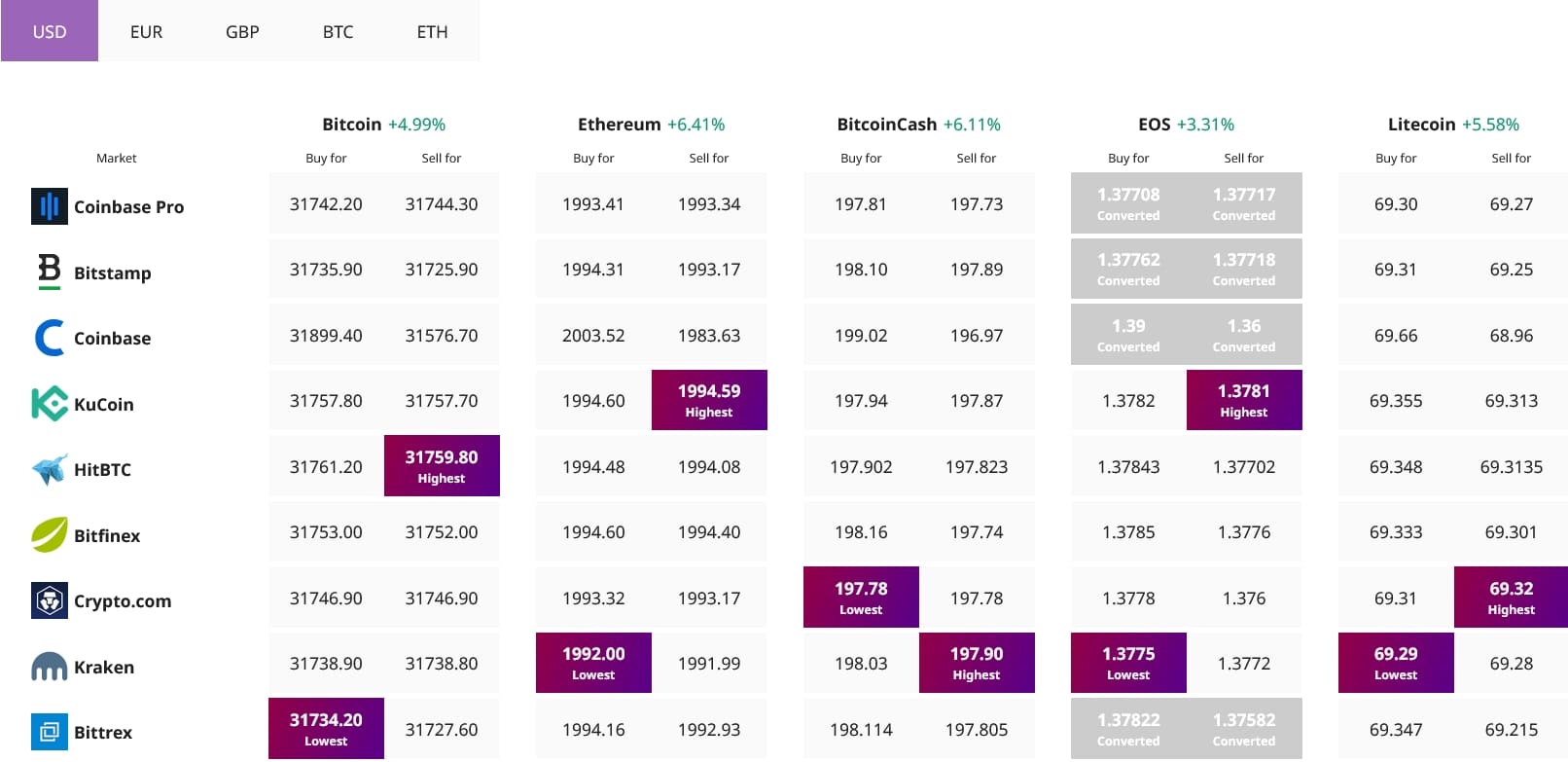Click the Coinbase blue C logo
The width and height of the screenshot is (1568, 762).
pos(50,338)
